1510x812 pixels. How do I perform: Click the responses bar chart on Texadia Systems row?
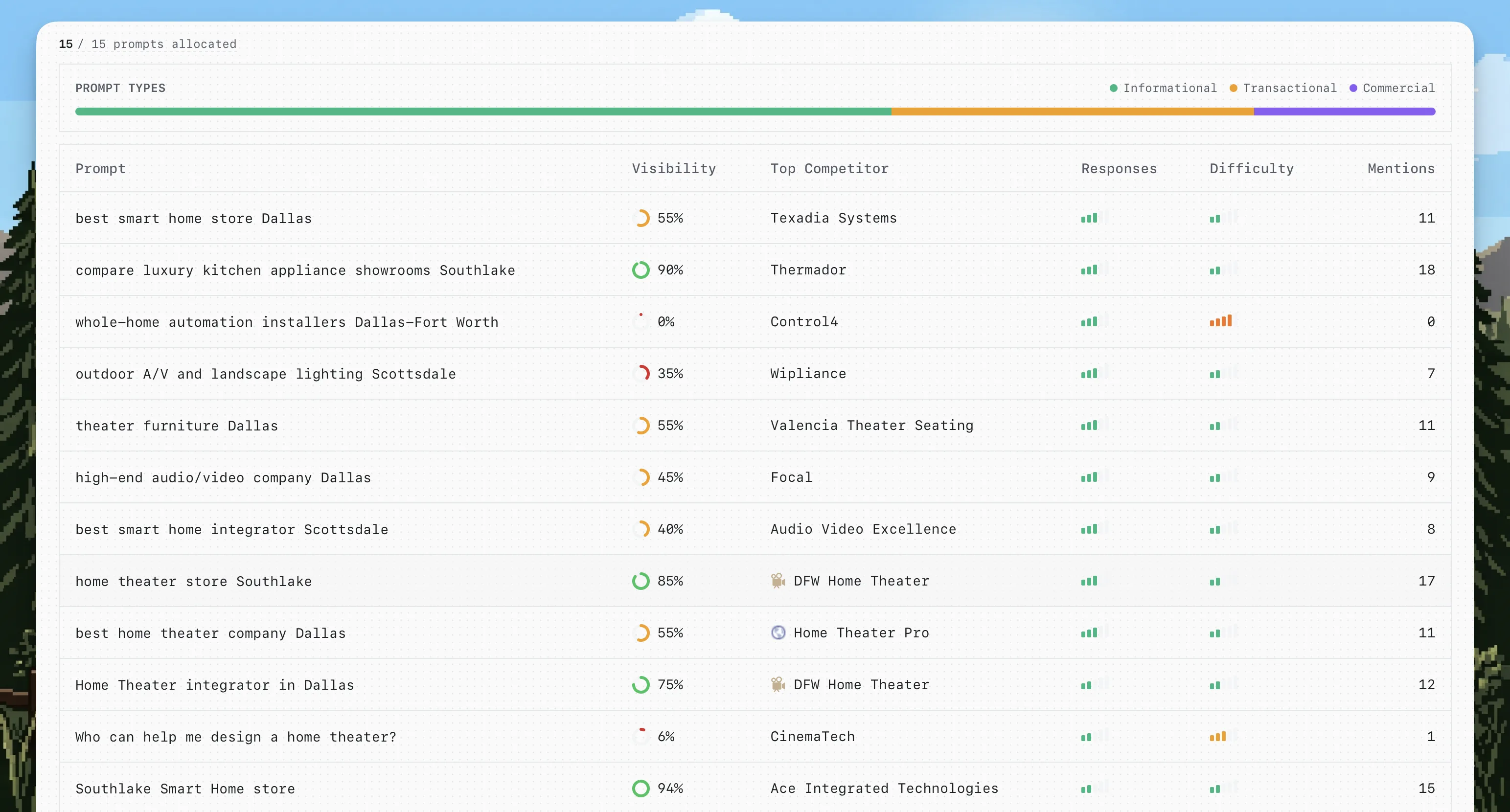coord(1089,218)
